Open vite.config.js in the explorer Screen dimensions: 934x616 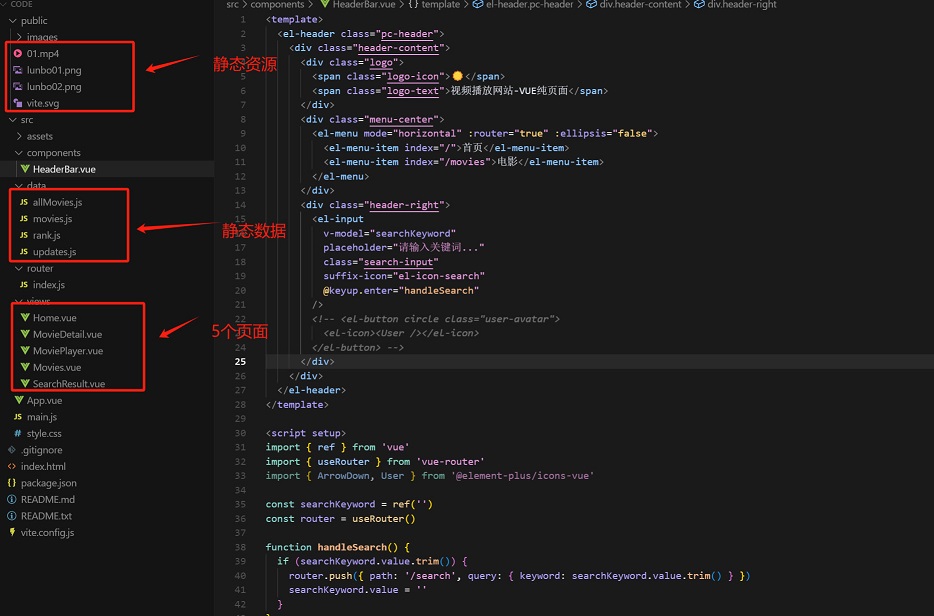[x=47, y=532]
